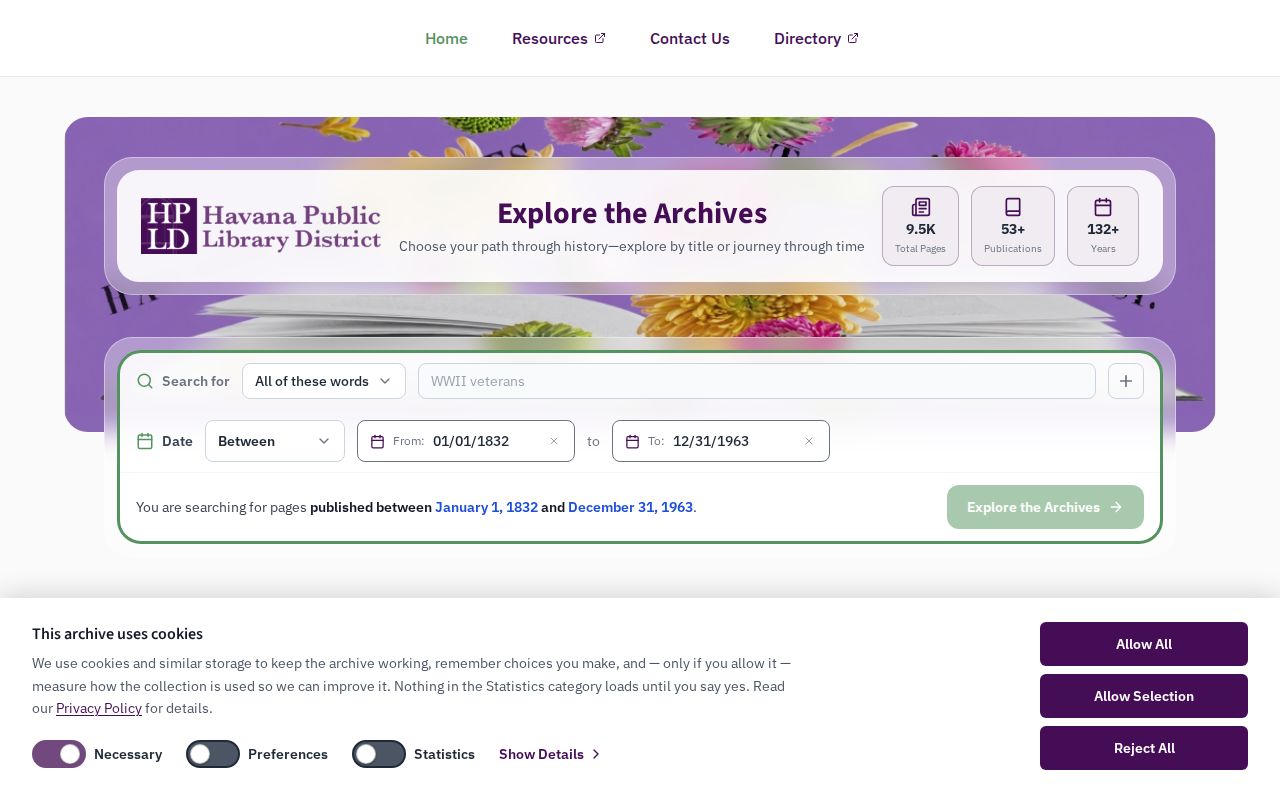
Task: Click the Allow All button
Action: [1144, 644]
